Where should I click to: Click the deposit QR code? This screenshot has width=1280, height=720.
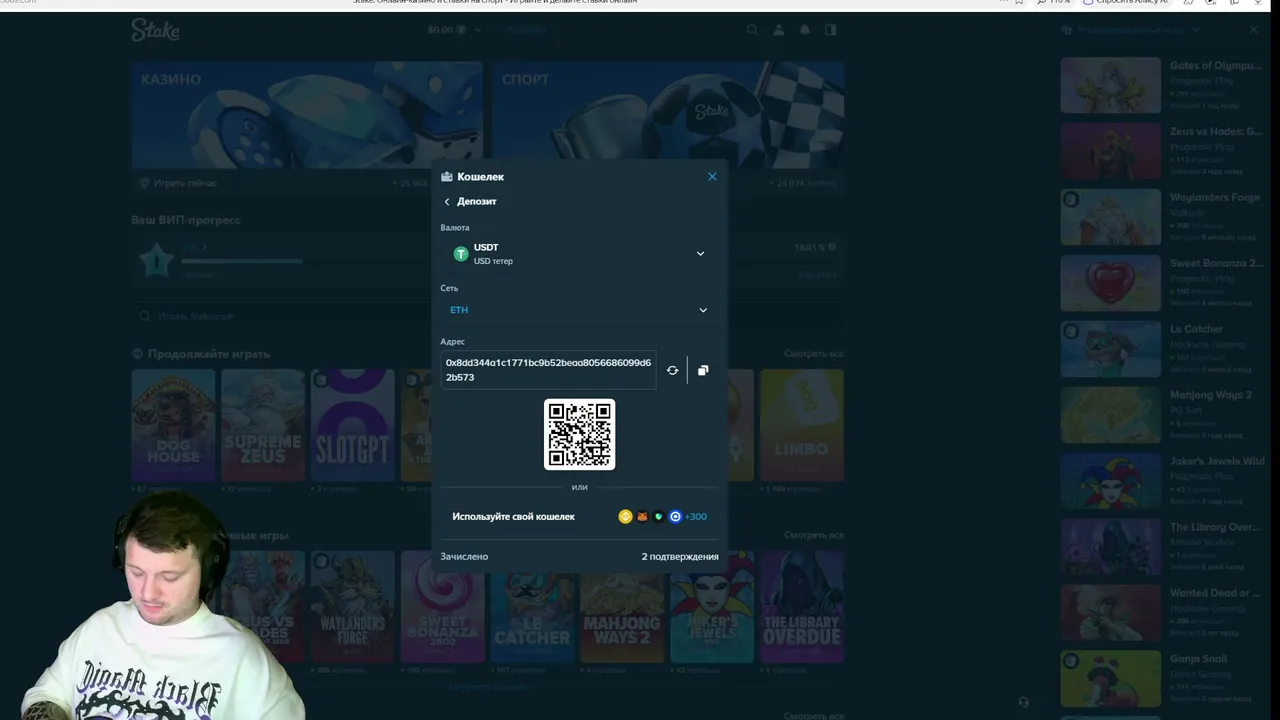point(580,434)
